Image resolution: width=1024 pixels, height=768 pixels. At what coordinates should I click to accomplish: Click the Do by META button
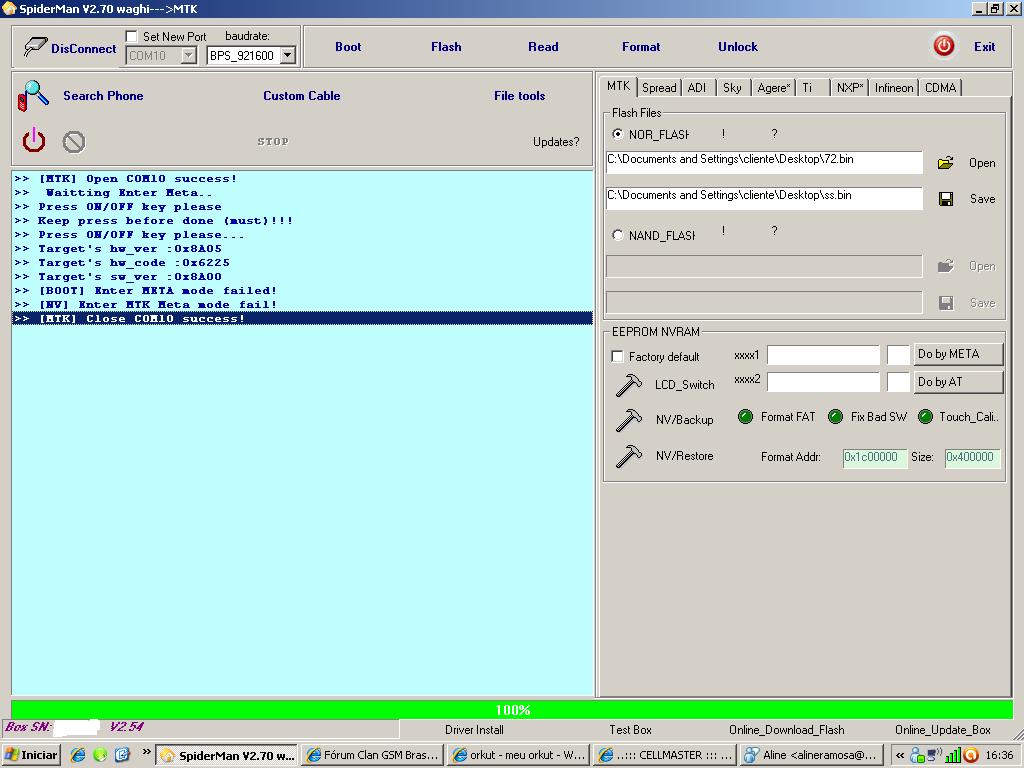point(957,354)
